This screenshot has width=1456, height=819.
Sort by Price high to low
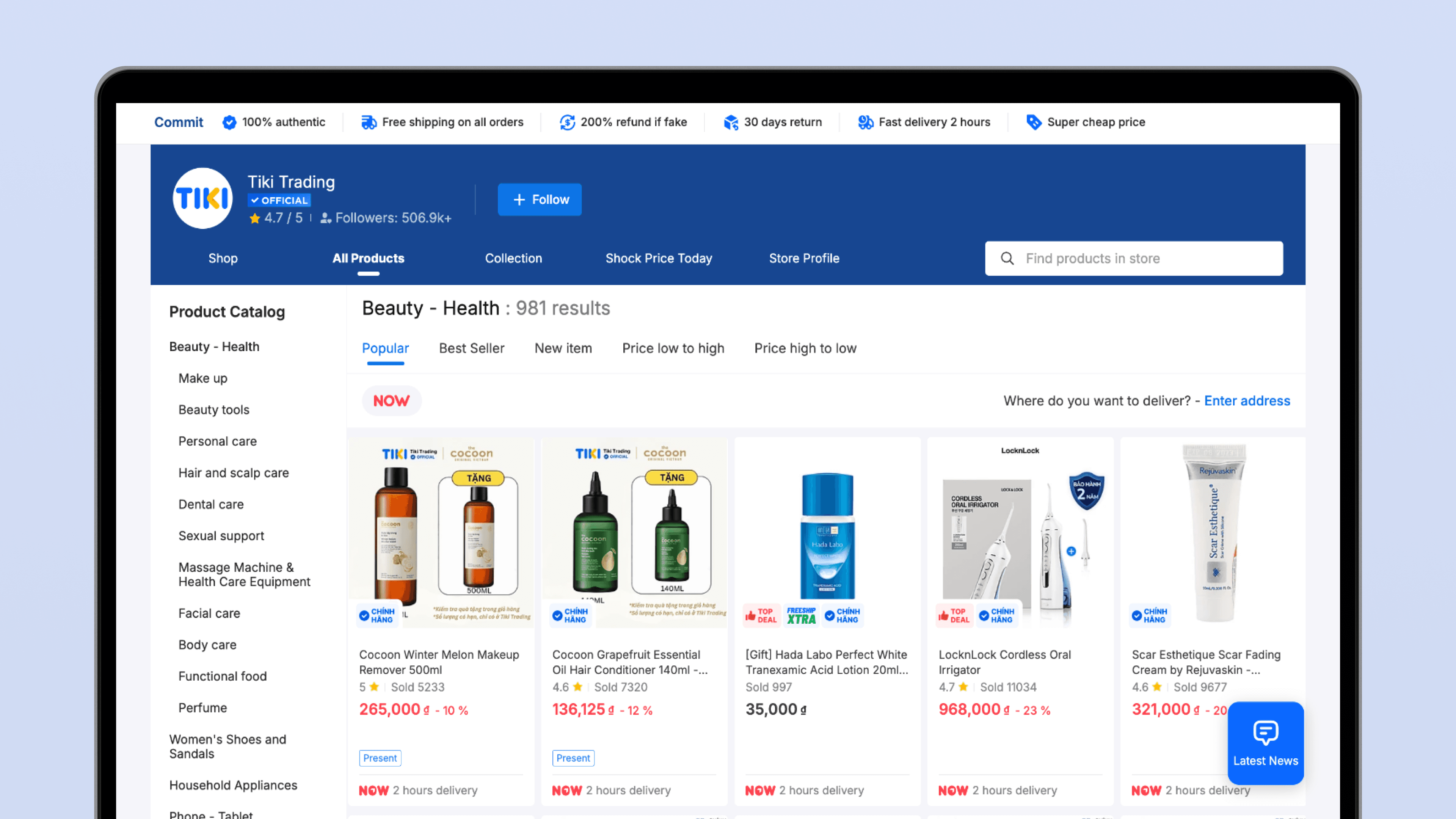point(805,348)
